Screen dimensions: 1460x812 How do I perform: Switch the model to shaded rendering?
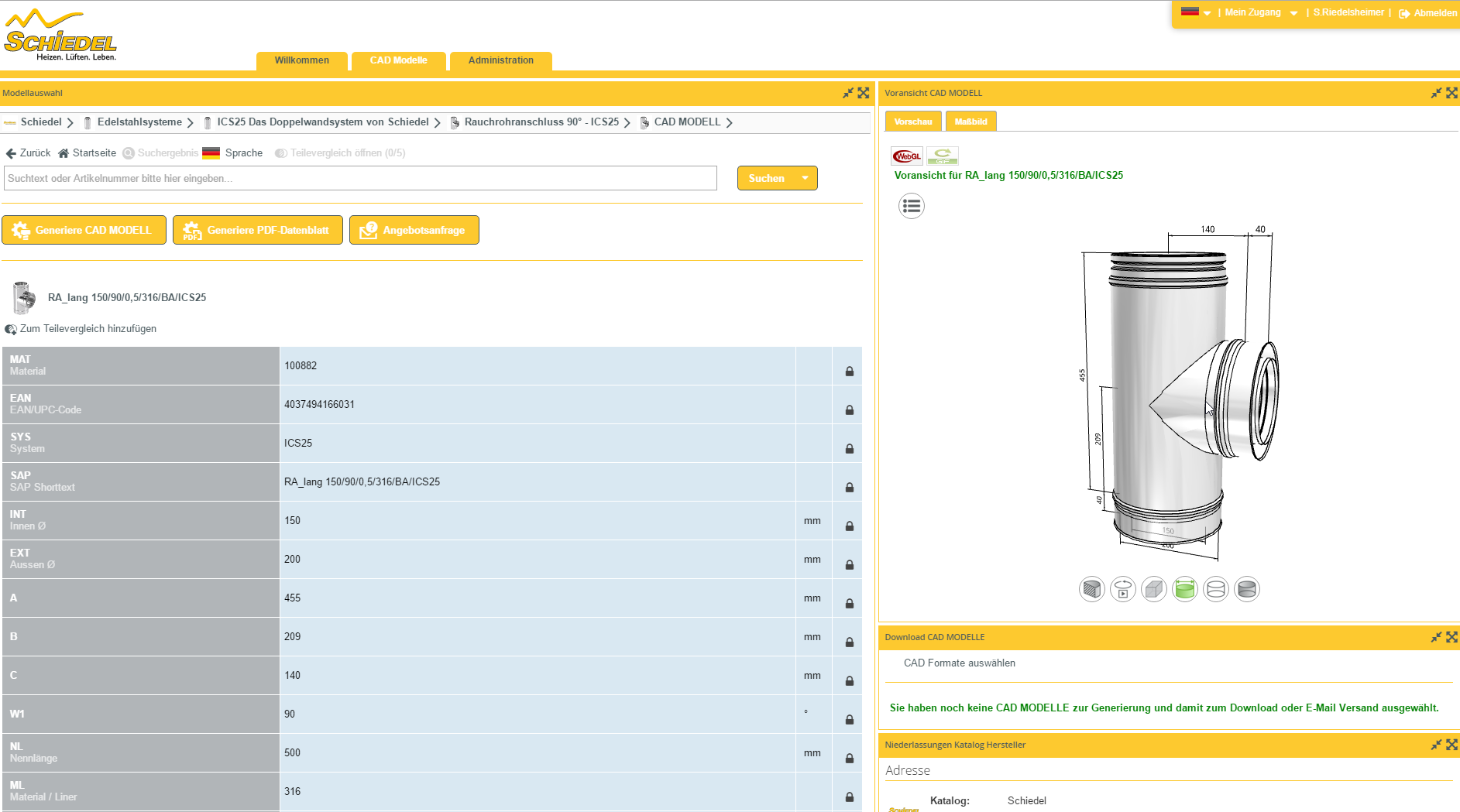1246,589
